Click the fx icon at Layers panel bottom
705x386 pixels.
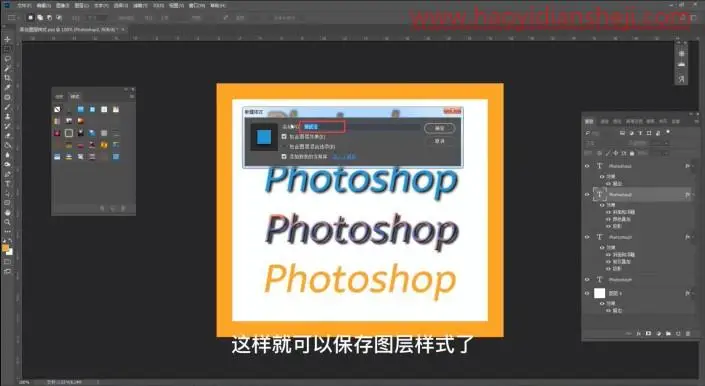click(x=638, y=334)
